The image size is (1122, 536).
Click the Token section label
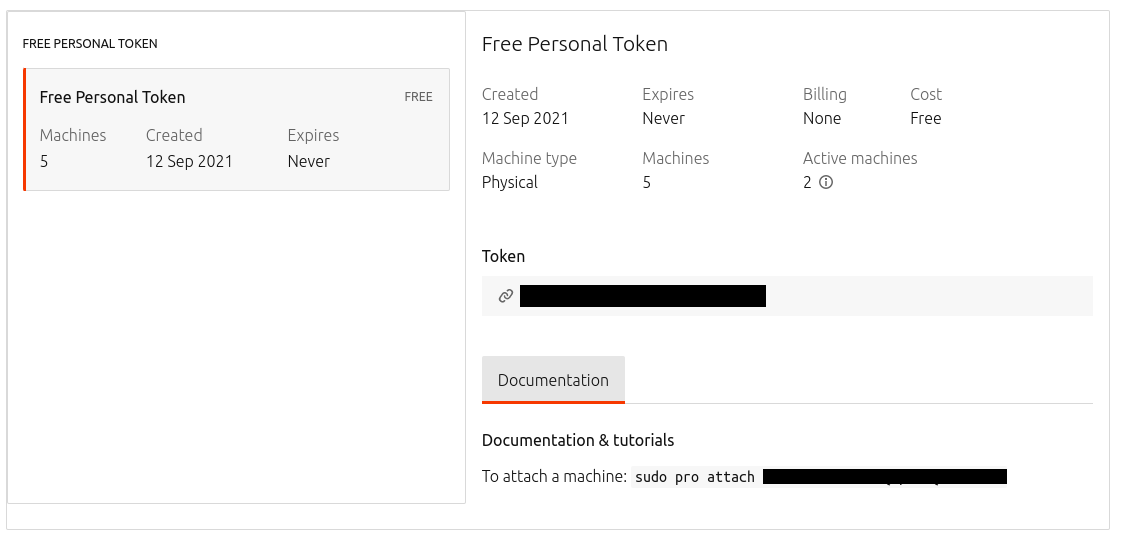[503, 256]
